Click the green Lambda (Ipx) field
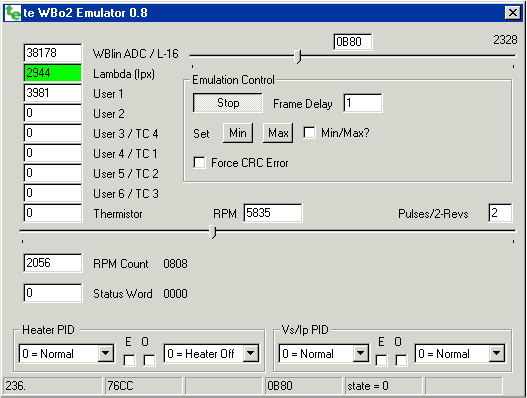Viewport: 527px width, 398px height. click(x=53, y=73)
